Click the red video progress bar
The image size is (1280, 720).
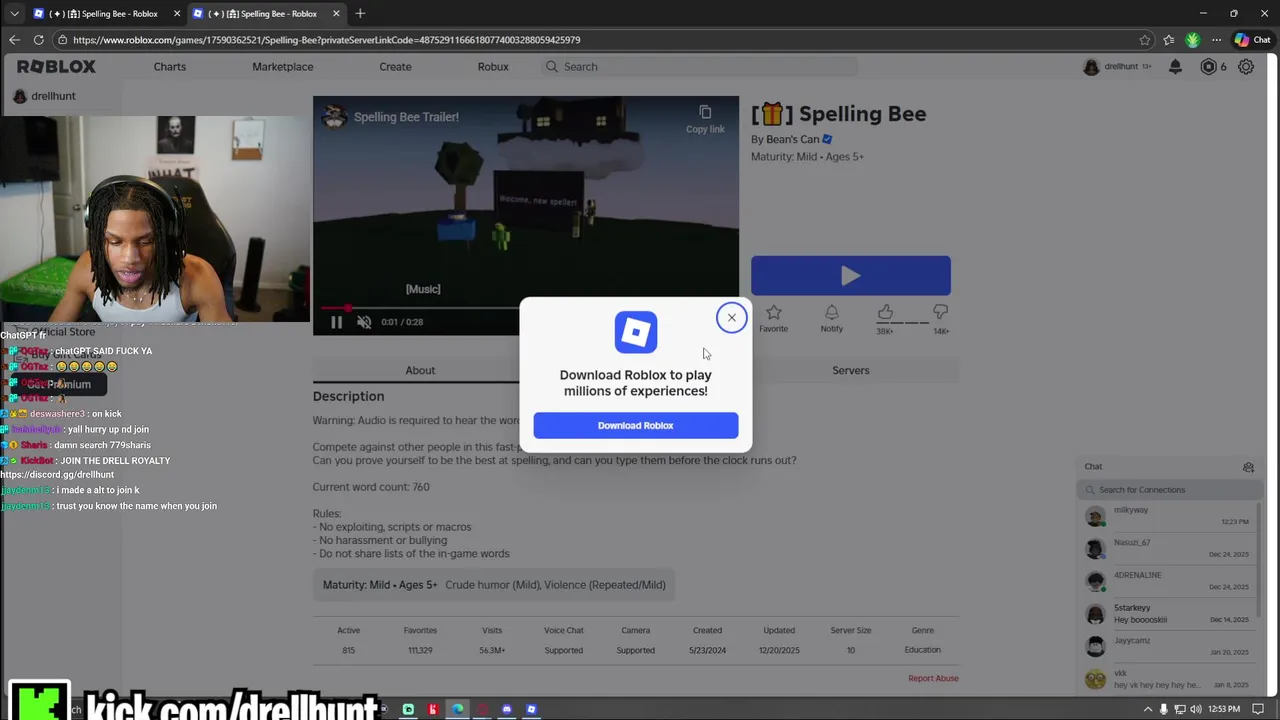click(x=335, y=309)
